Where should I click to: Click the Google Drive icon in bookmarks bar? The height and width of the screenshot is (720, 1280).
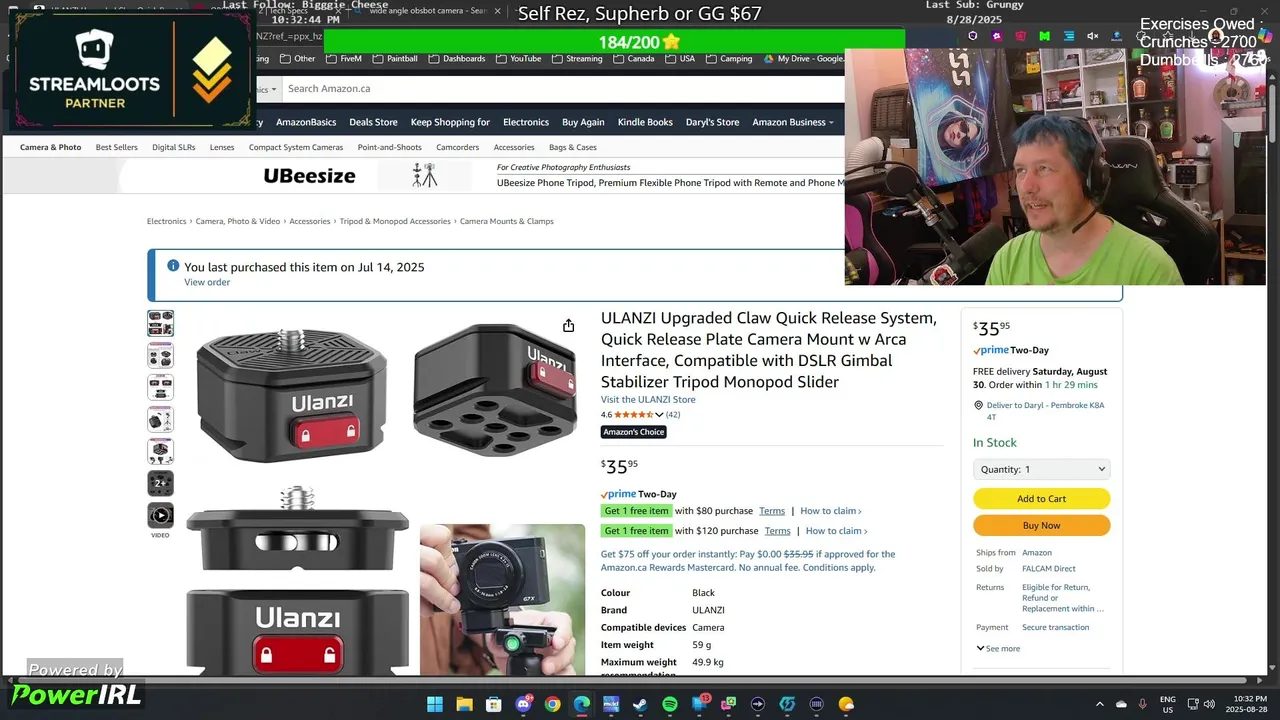click(769, 59)
